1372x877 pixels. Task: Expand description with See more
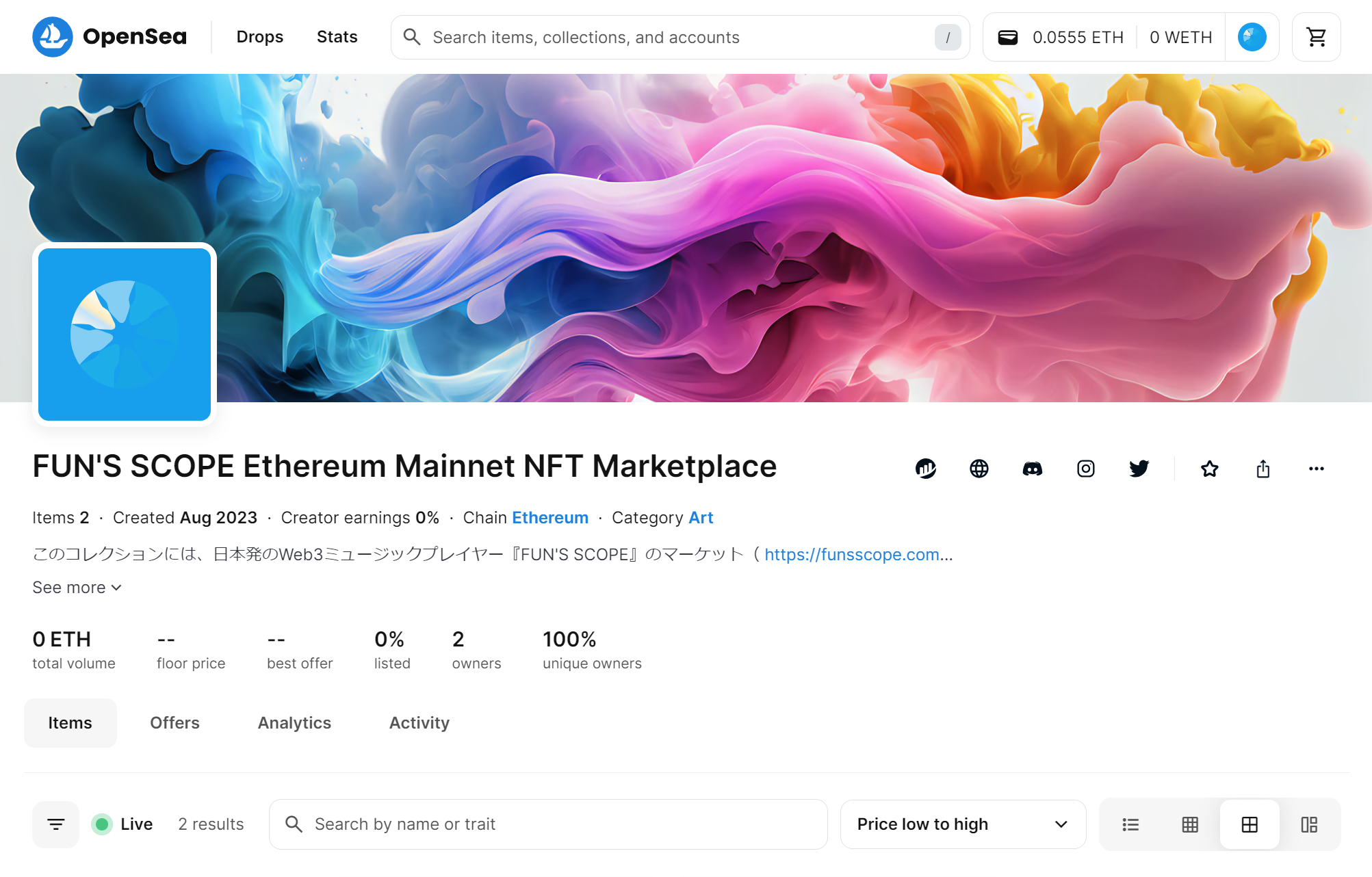click(x=77, y=588)
